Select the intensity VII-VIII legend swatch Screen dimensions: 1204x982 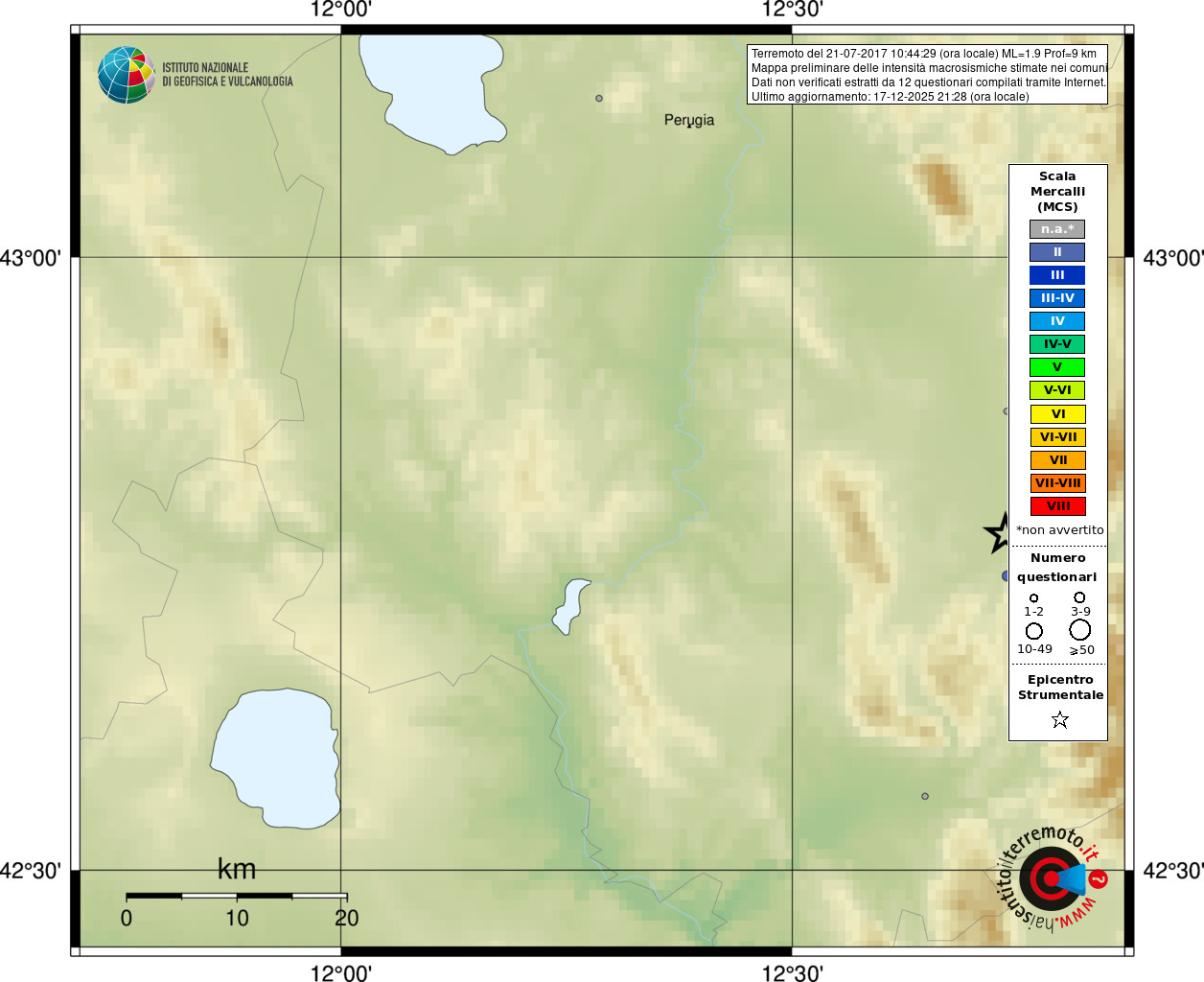[1057, 483]
